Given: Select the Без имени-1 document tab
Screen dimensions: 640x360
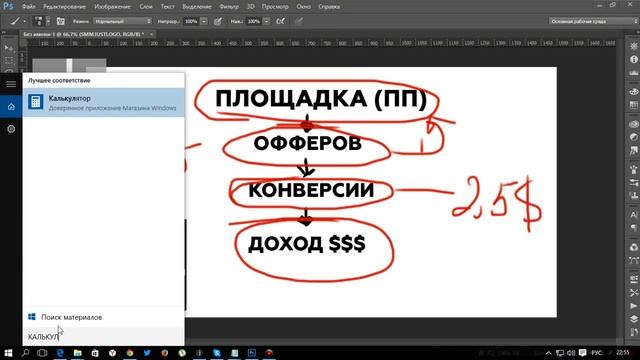Looking at the screenshot, I should click(x=84, y=34).
